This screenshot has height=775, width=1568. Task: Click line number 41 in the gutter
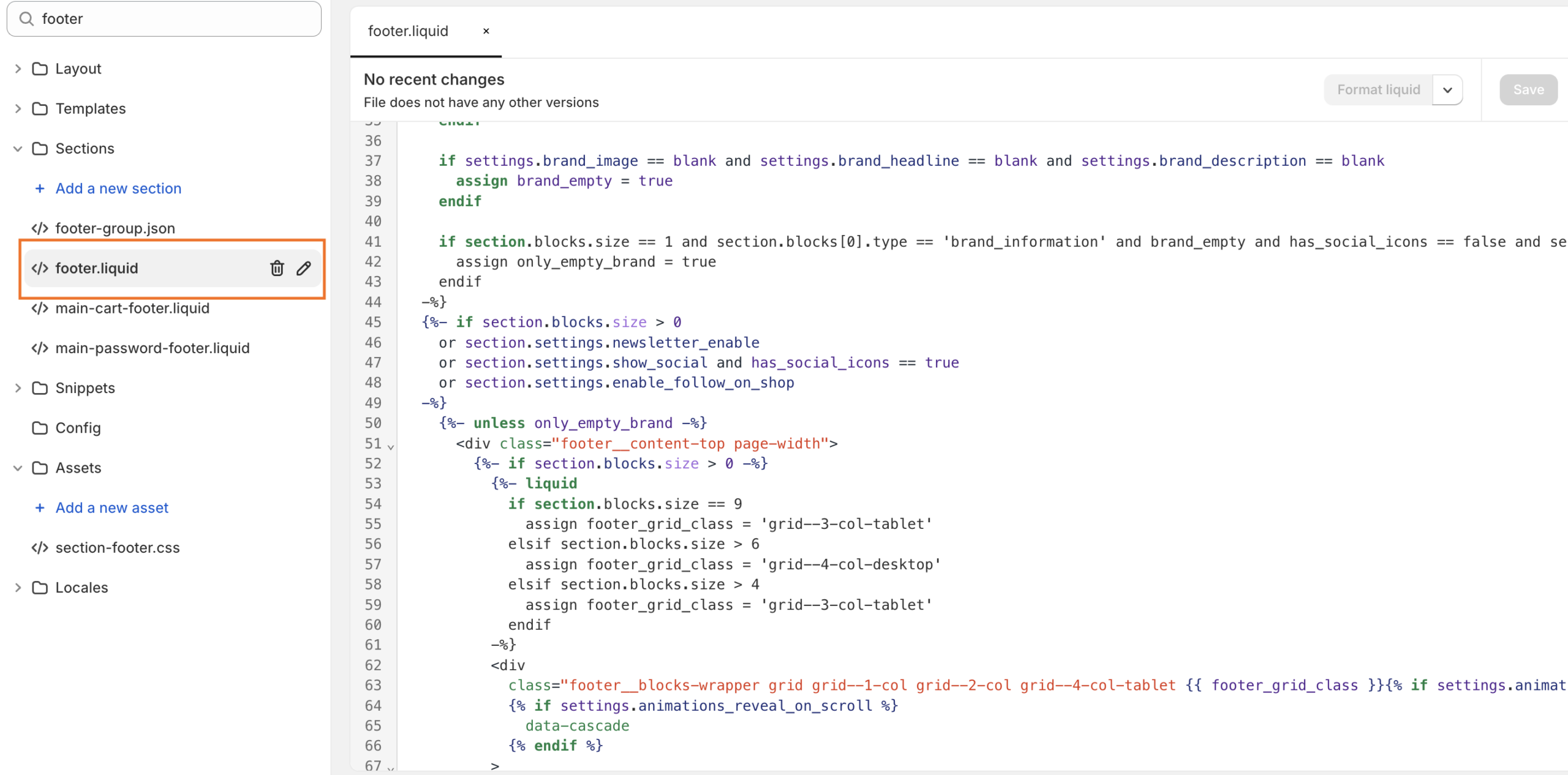(373, 242)
